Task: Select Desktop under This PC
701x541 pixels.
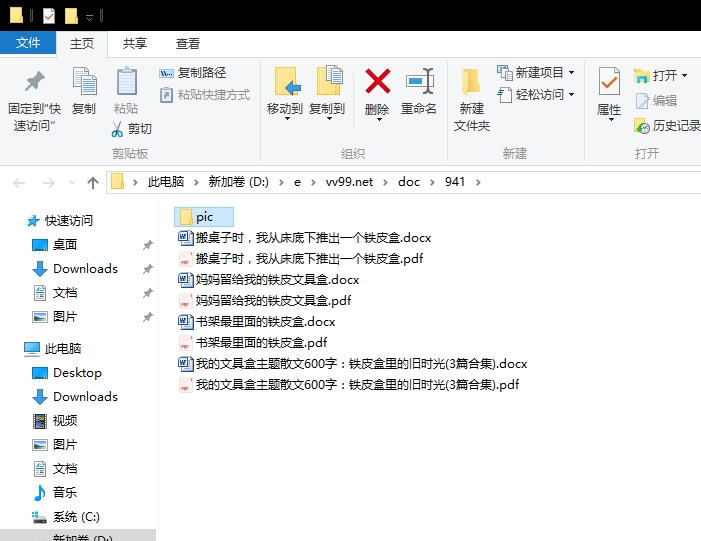Action: [67, 372]
